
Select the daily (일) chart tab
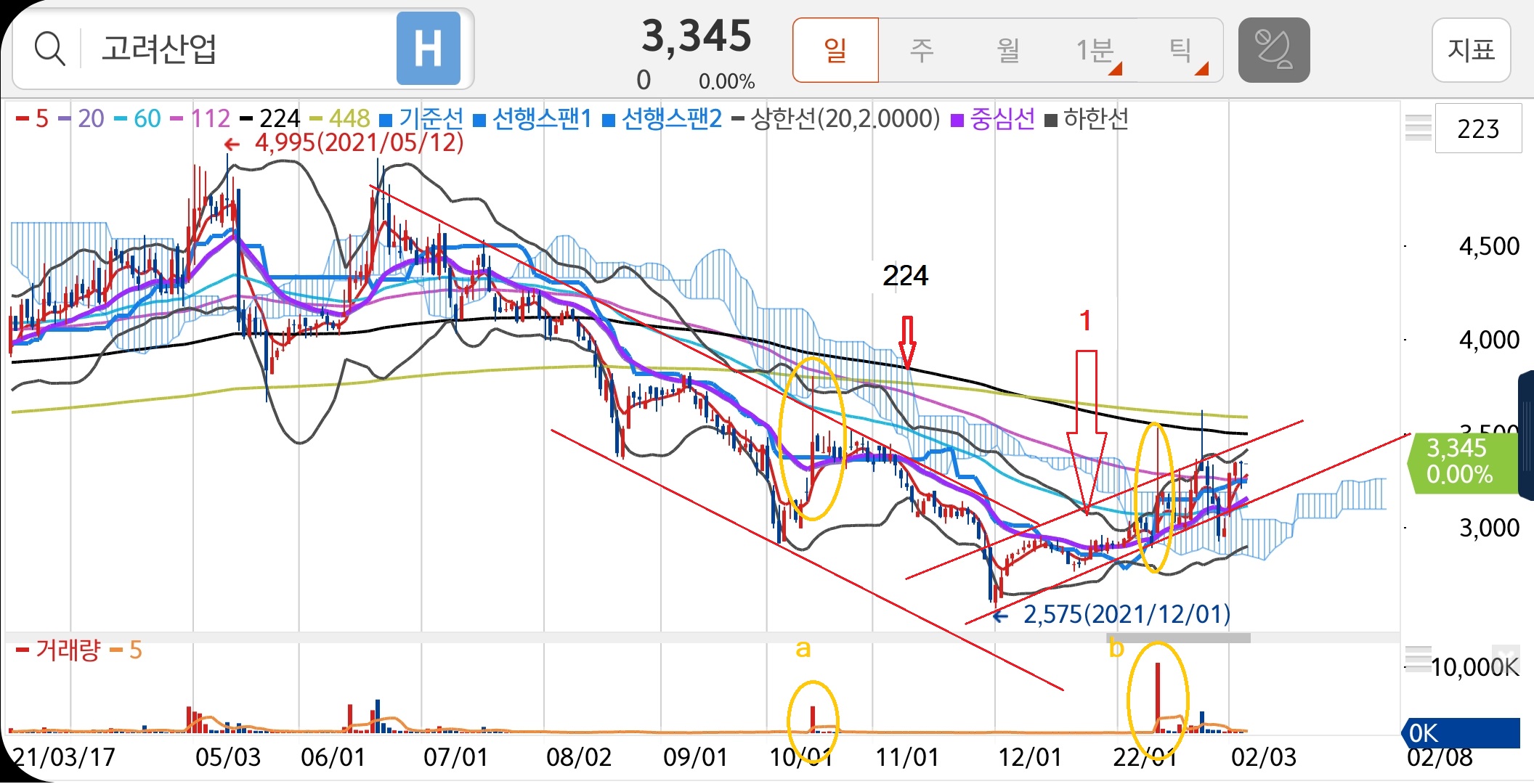coord(835,49)
